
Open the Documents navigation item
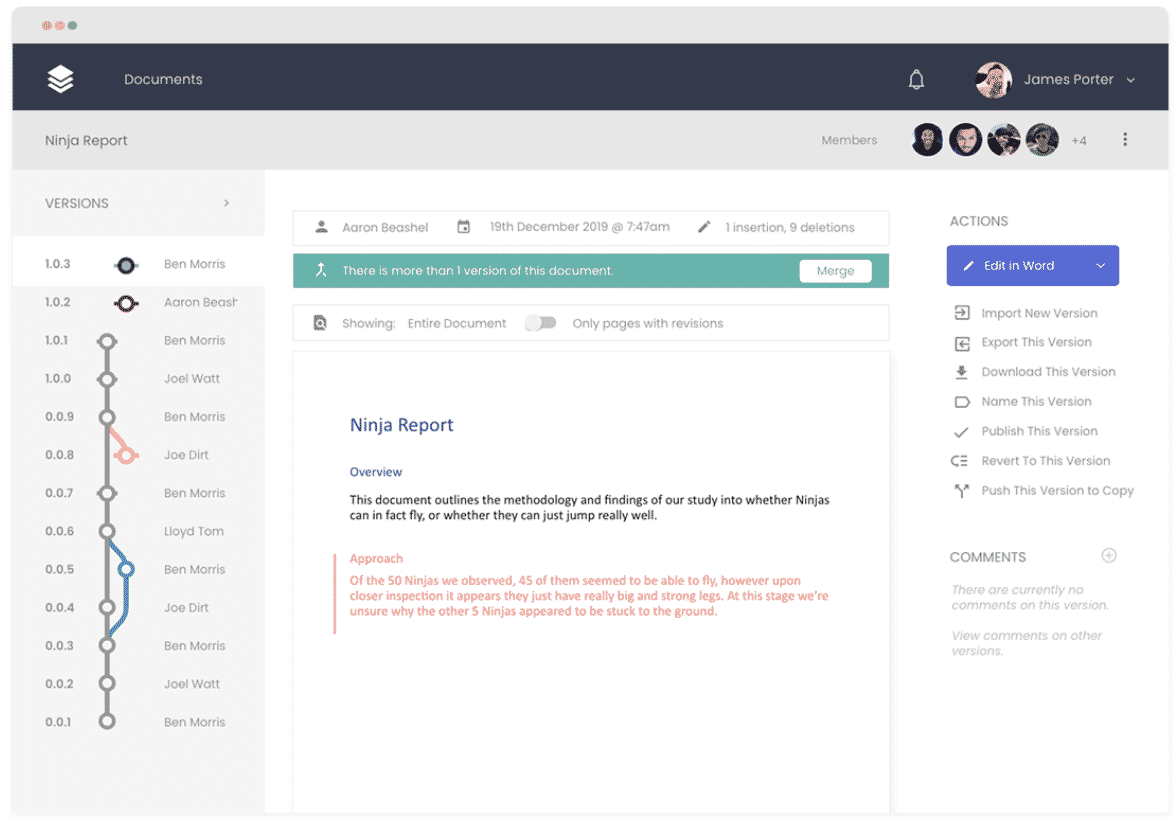tap(163, 80)
